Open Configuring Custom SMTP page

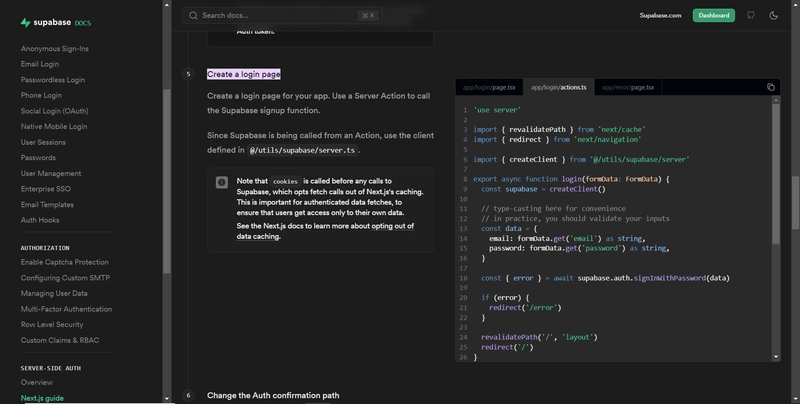pos(65,278)
